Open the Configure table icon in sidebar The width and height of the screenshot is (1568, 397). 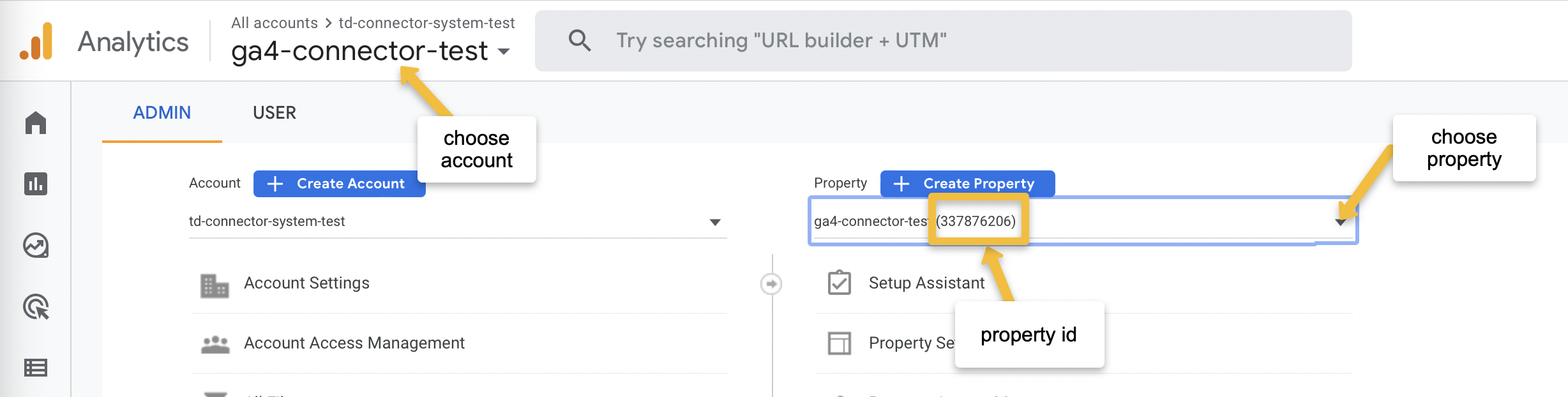point(36,368)
